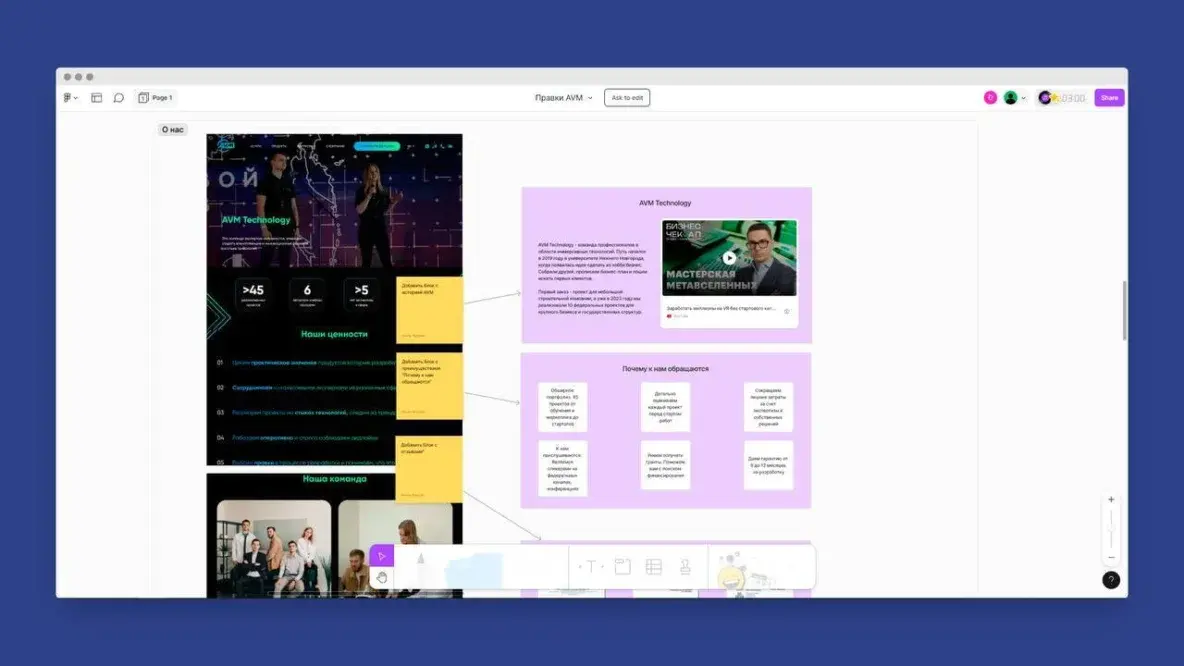Select the Stamp tool
The width and height of the screenshot is (1184, 666).
[685, 567]
